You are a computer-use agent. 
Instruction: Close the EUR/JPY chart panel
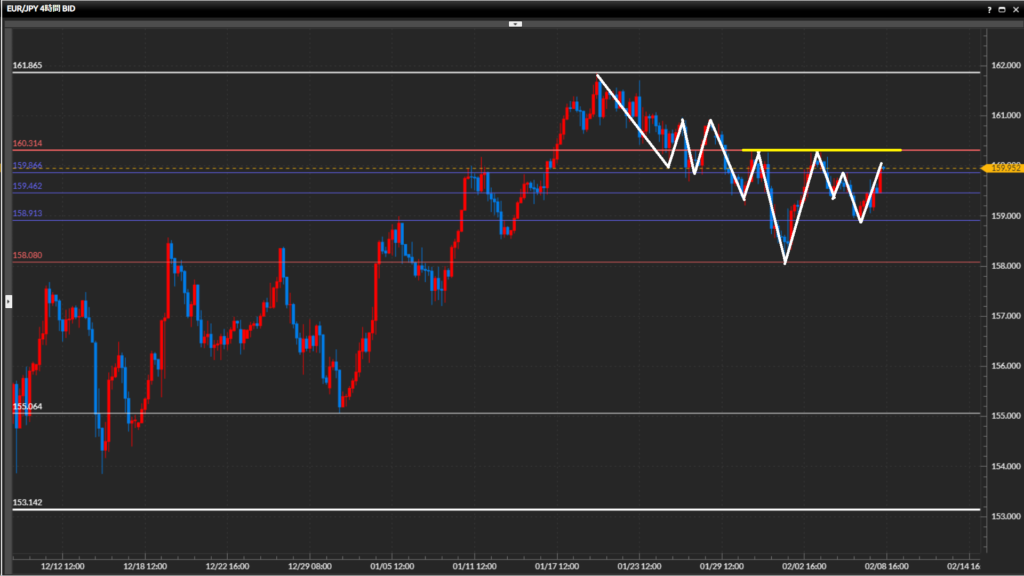pyautogui.click(x=1014, y=8)
